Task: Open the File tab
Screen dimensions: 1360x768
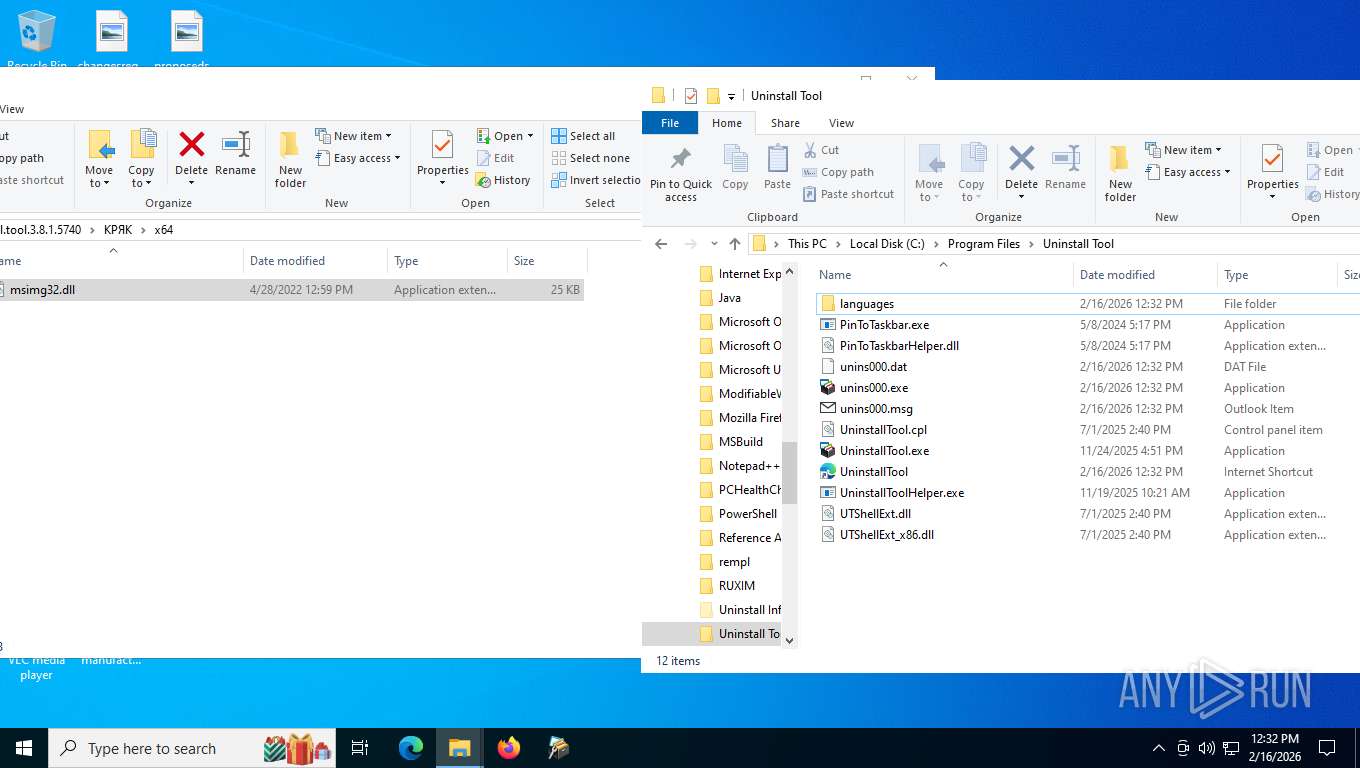Action: [x=670, y=123]
